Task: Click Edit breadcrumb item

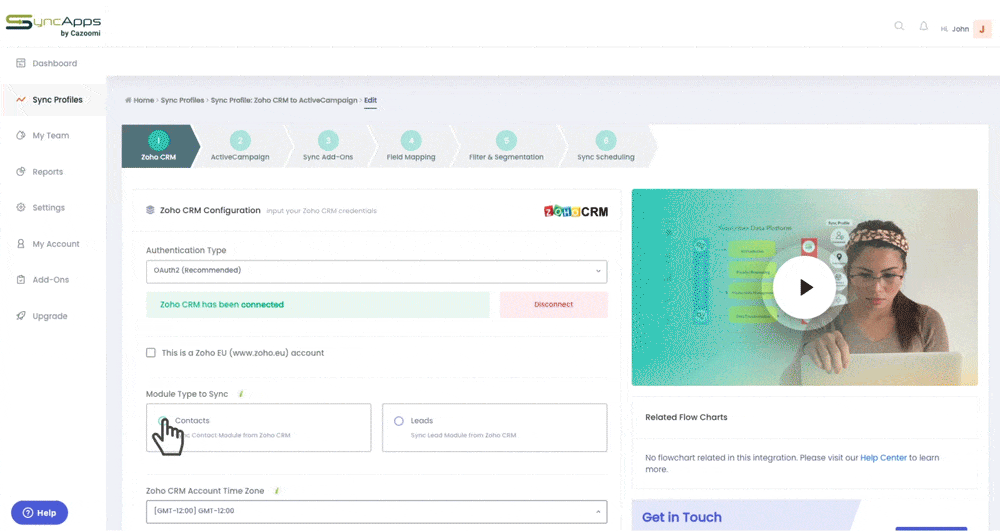Action: tap(371, 100)
